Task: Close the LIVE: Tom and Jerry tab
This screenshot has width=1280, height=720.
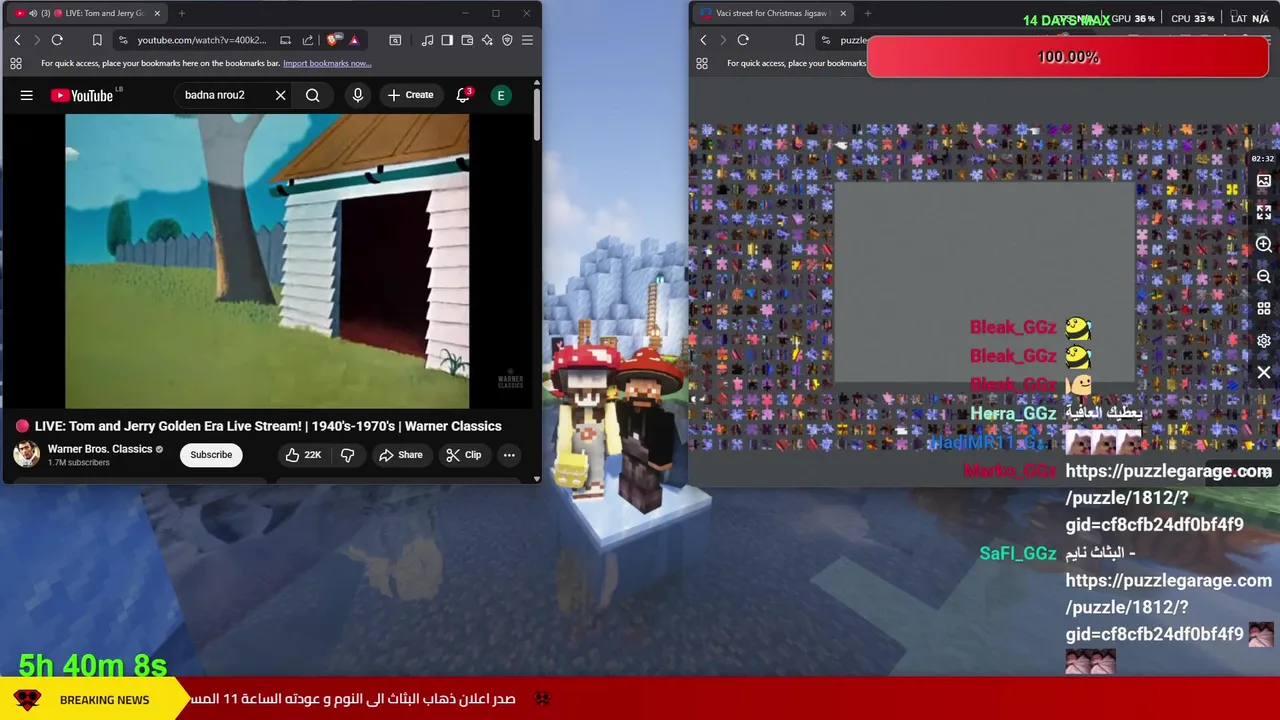Action: (x=157, y=13)
